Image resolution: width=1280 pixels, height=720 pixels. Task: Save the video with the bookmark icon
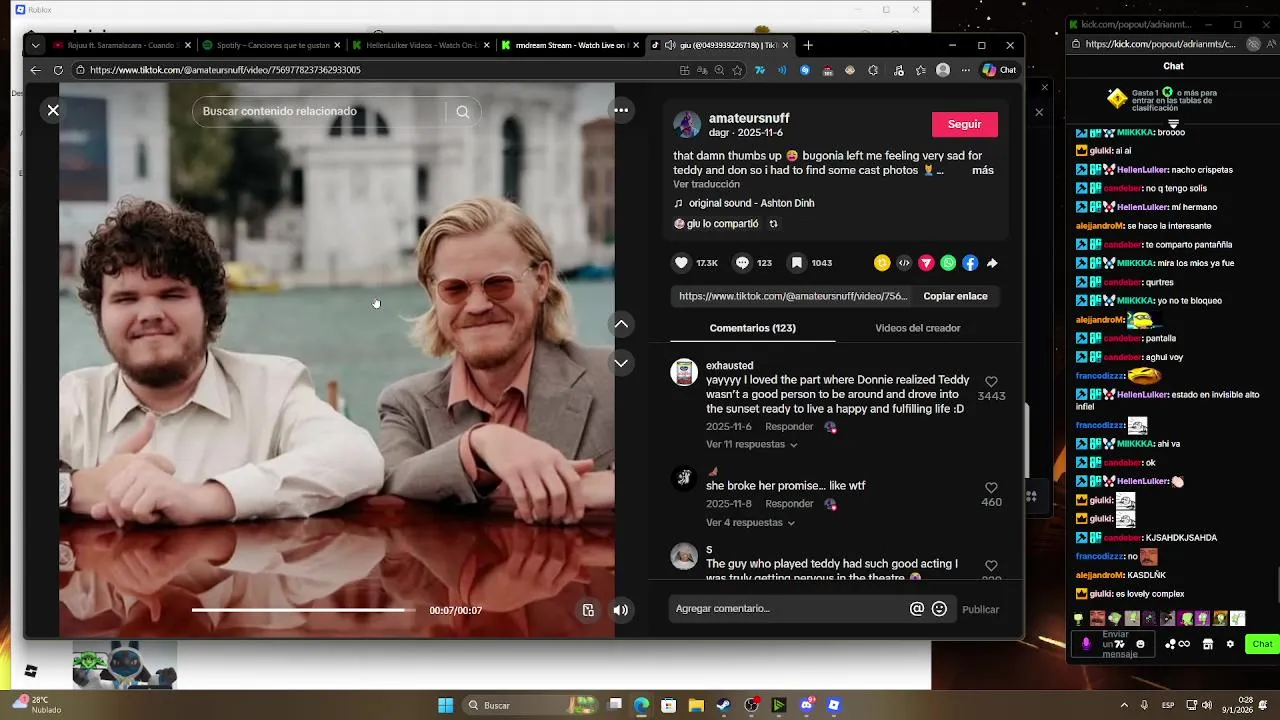pos(797,263)
